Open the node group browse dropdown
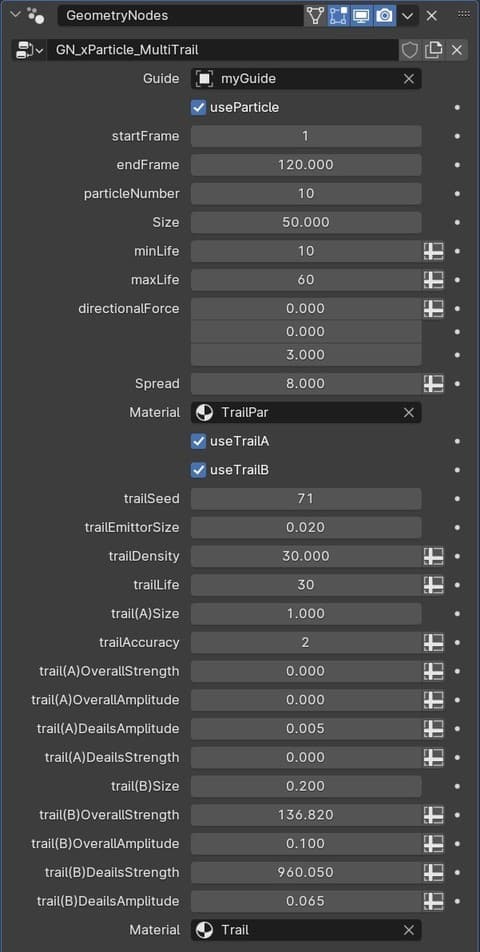Screen dimensions: 480x952 pos(29,50)
